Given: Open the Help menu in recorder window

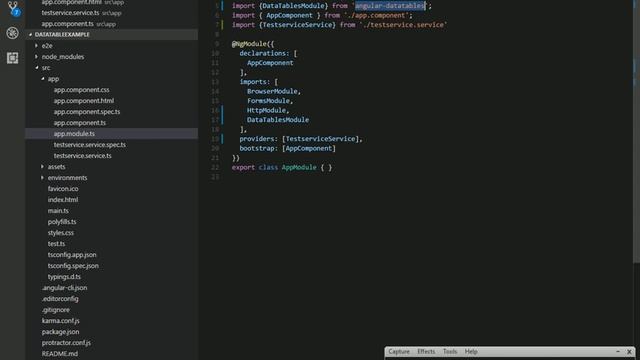Looking at the screenshot, I should [x=471, y=352].
